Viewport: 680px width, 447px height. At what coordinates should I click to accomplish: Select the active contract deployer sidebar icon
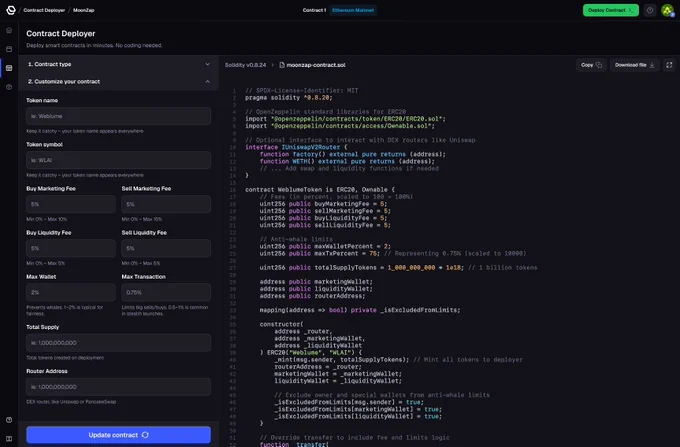click(x=9, y=68)
